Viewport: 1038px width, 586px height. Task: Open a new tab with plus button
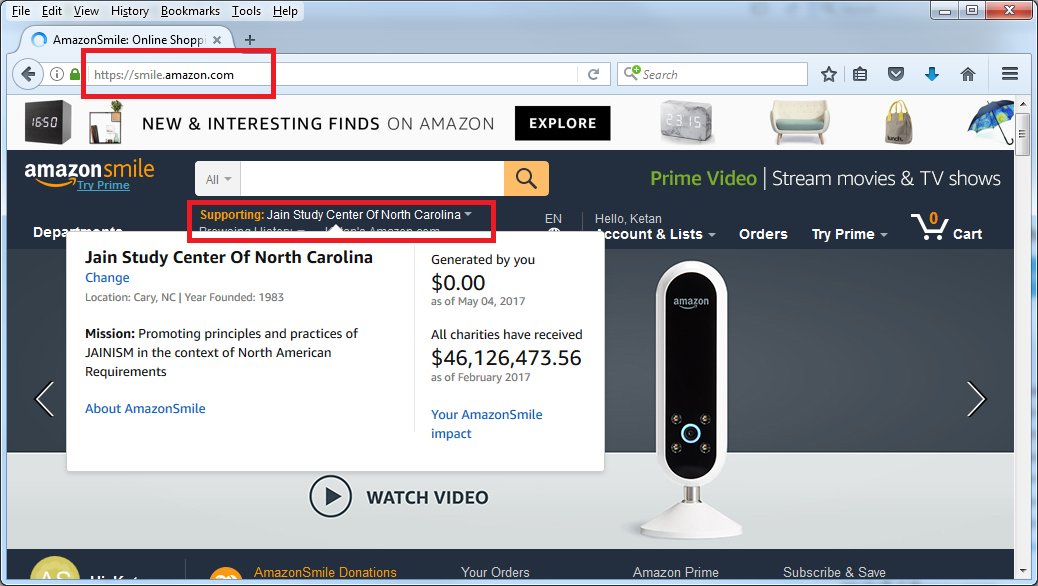tap(250, 40)
